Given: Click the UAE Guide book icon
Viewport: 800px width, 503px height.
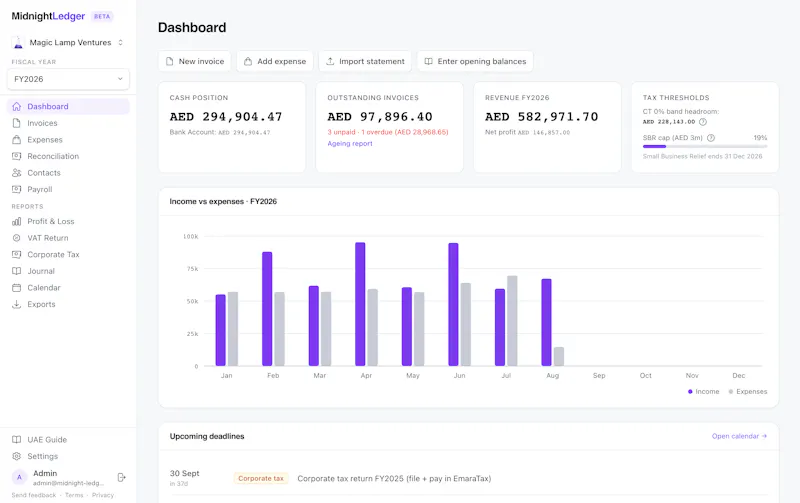Looking at the screenshot, I should 16,439.
